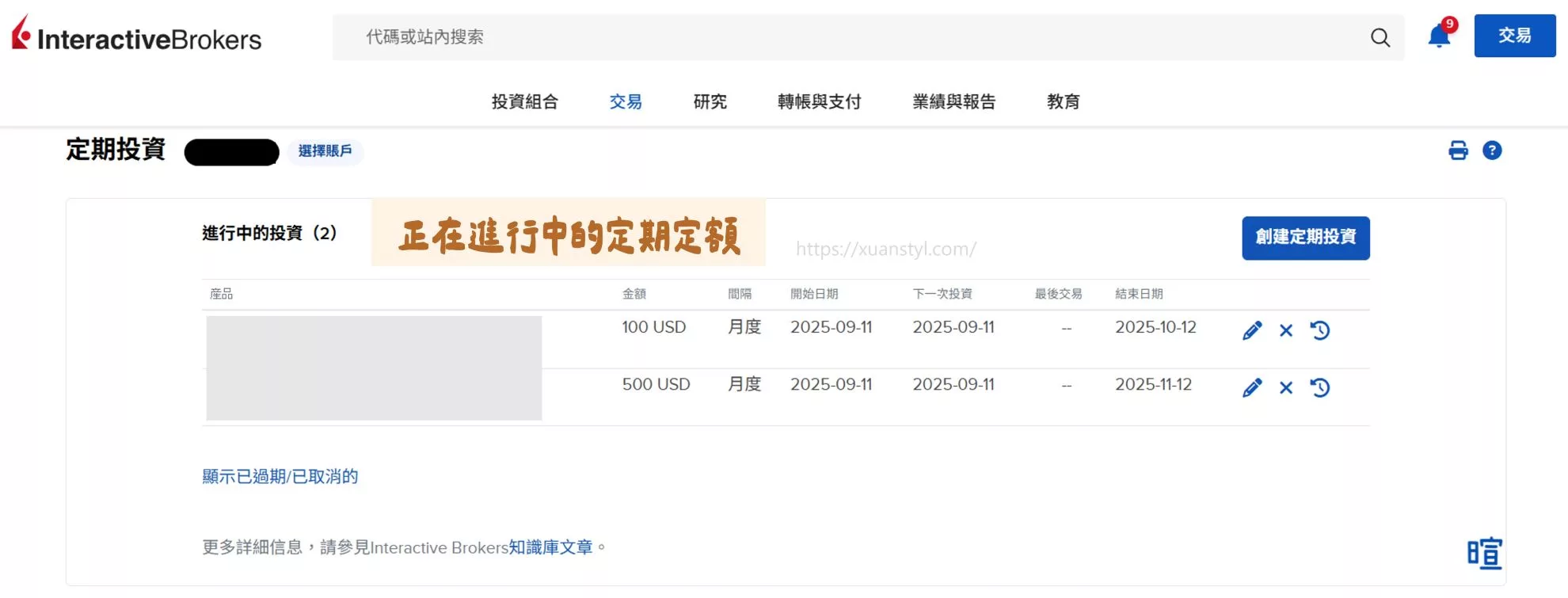The width and height of the screenshot is (1568, 598).
Task: Click the 創建定期投資 button
Action: tap(1306, 238)
